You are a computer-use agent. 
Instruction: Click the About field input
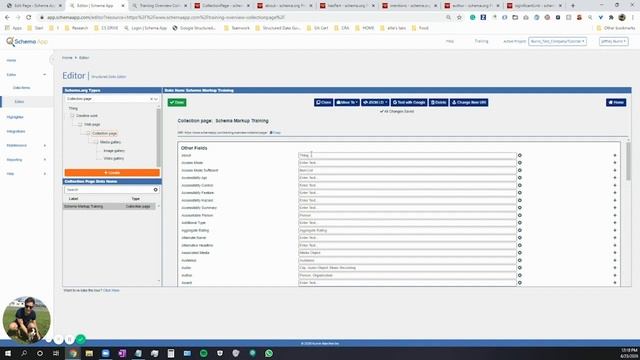[407, 156]
